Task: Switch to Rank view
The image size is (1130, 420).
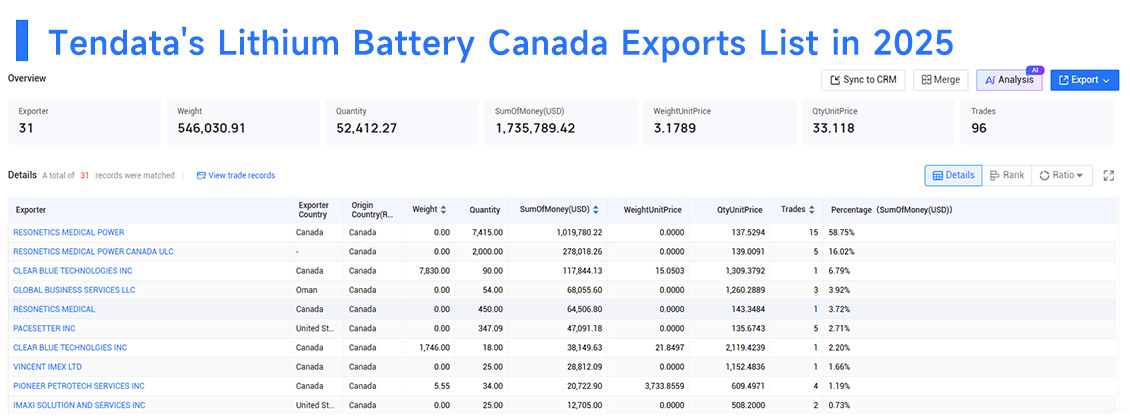Action: pyautogui.click(x=1006, y=175)
